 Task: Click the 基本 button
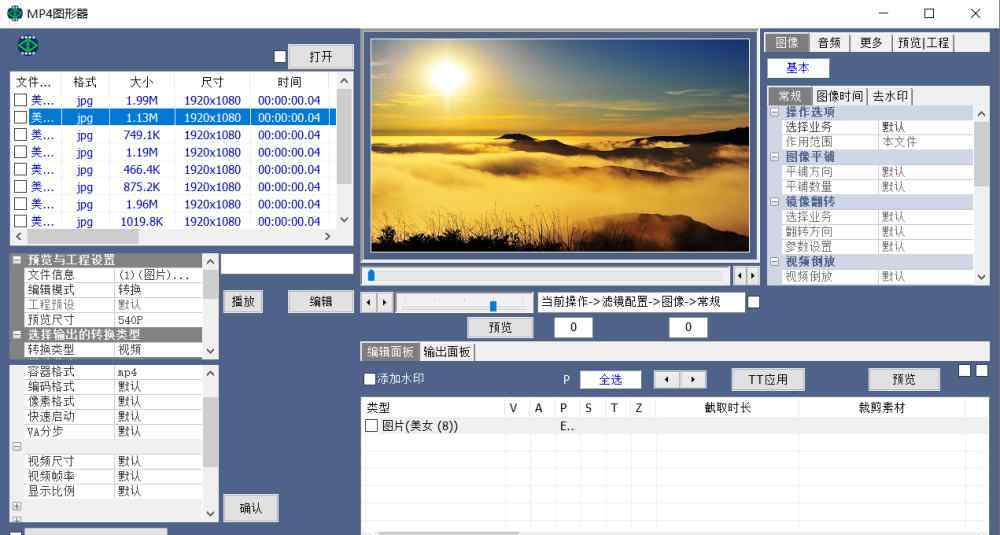pos(798,68)
